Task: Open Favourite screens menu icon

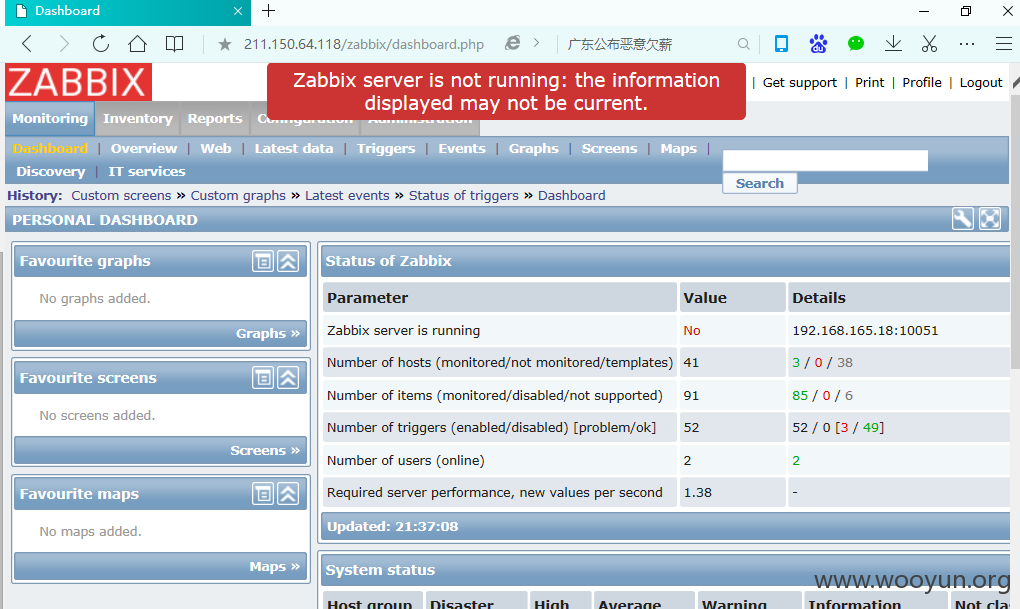Action: pos(263,377)
